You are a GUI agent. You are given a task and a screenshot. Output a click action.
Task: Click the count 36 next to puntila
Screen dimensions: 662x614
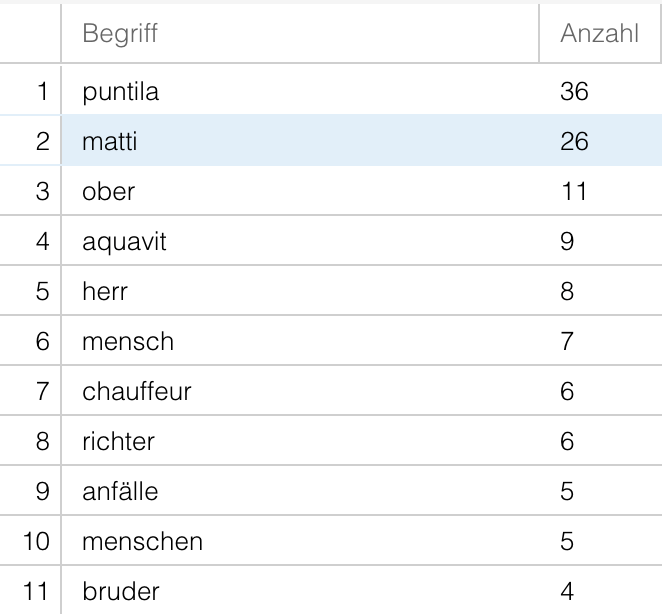575,92
